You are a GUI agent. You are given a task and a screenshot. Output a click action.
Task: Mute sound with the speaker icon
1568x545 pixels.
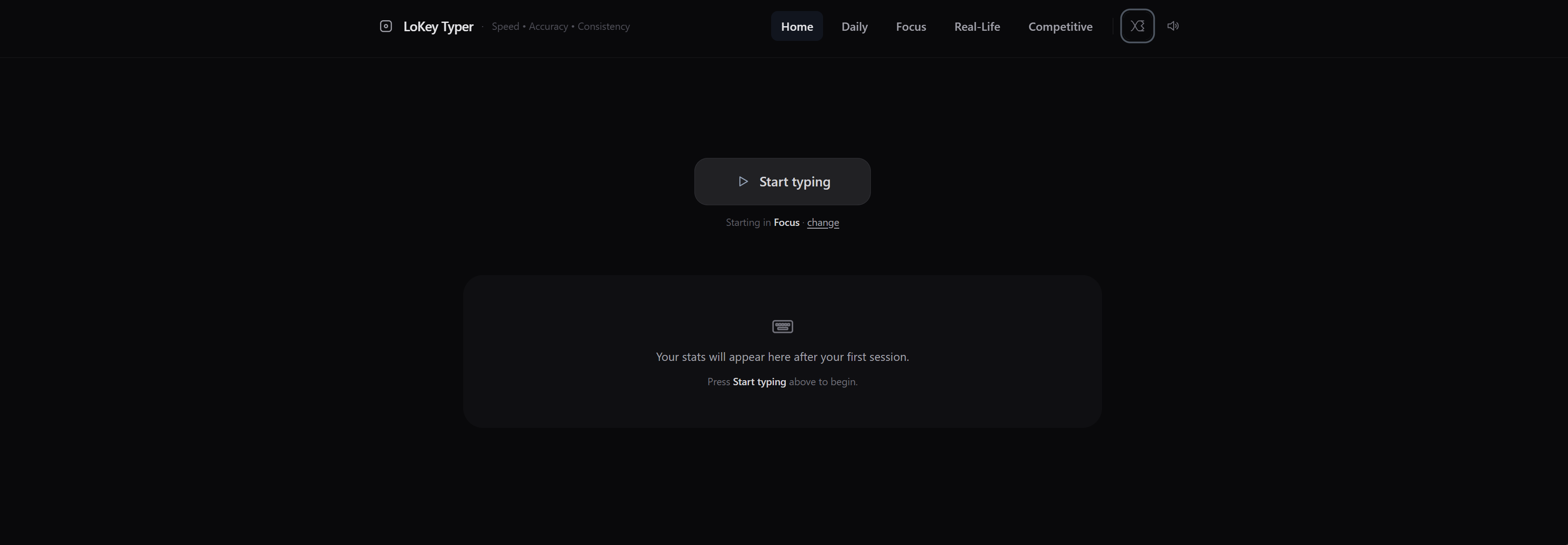pos(1172,26)
